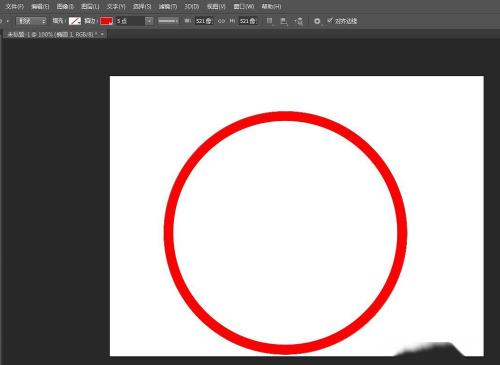Toggle the 对齐边缘 align edges checkbox
This screenshot has height=365, width=500.
click(x=330, y=21)
